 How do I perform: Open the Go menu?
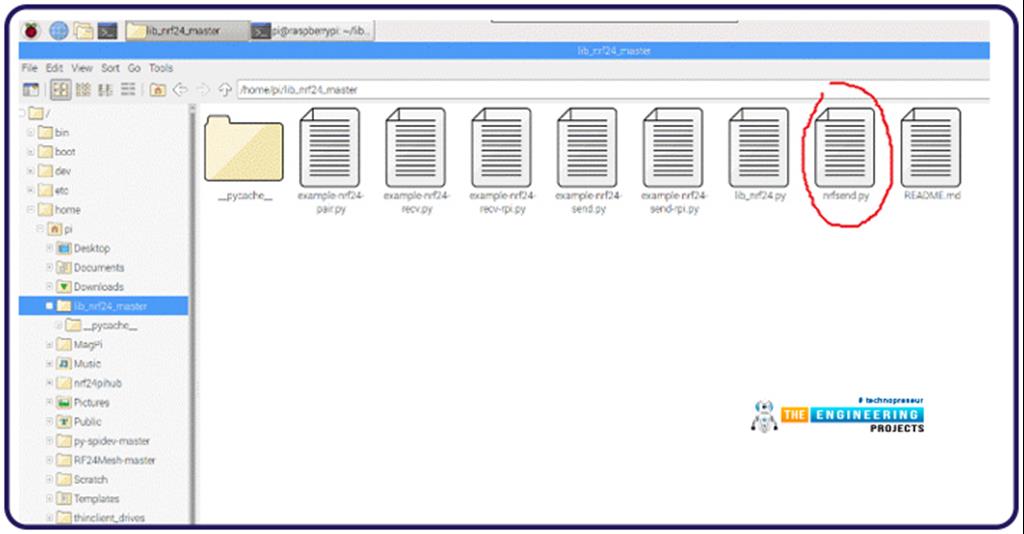point(134,68)
